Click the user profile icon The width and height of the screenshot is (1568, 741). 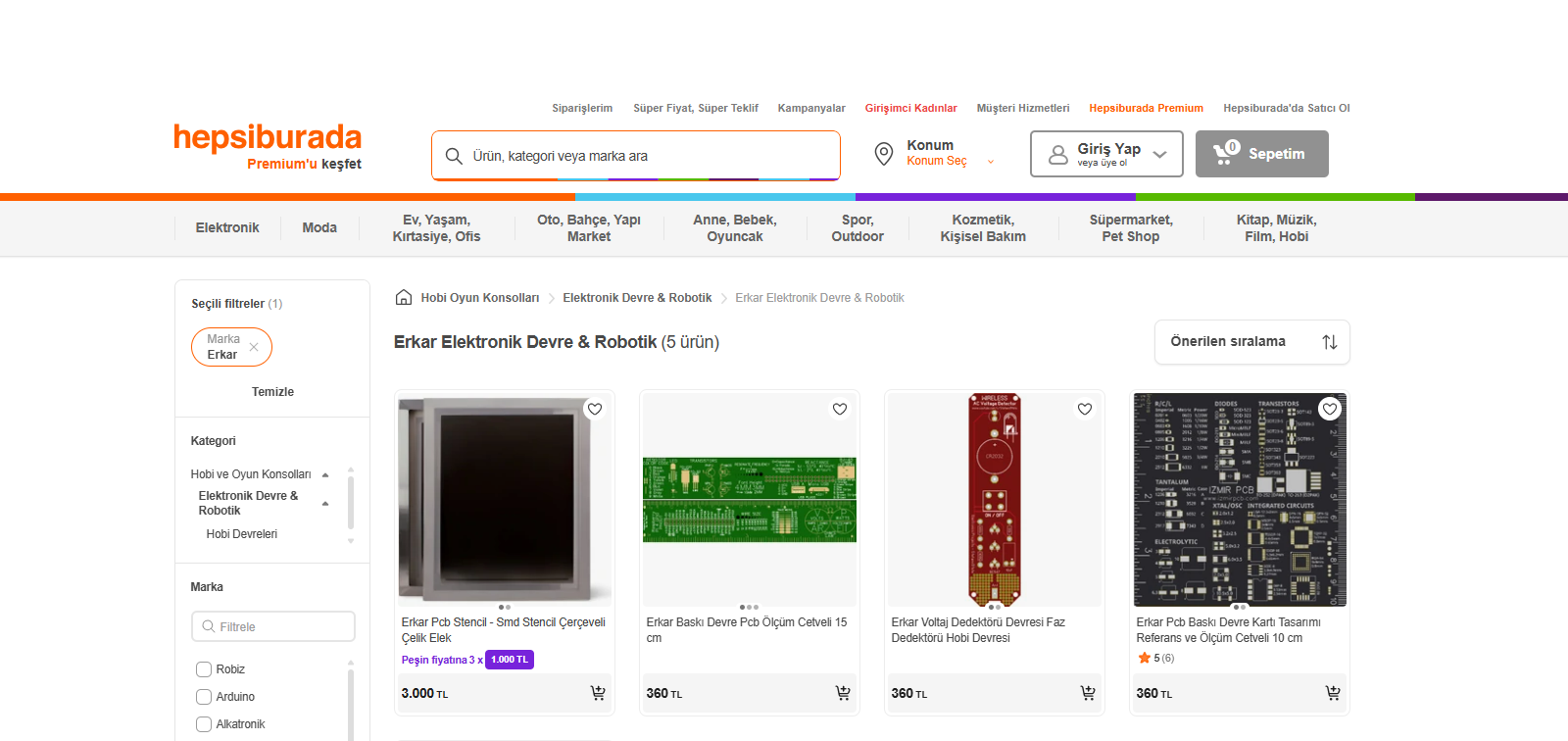click(1058, 154)
